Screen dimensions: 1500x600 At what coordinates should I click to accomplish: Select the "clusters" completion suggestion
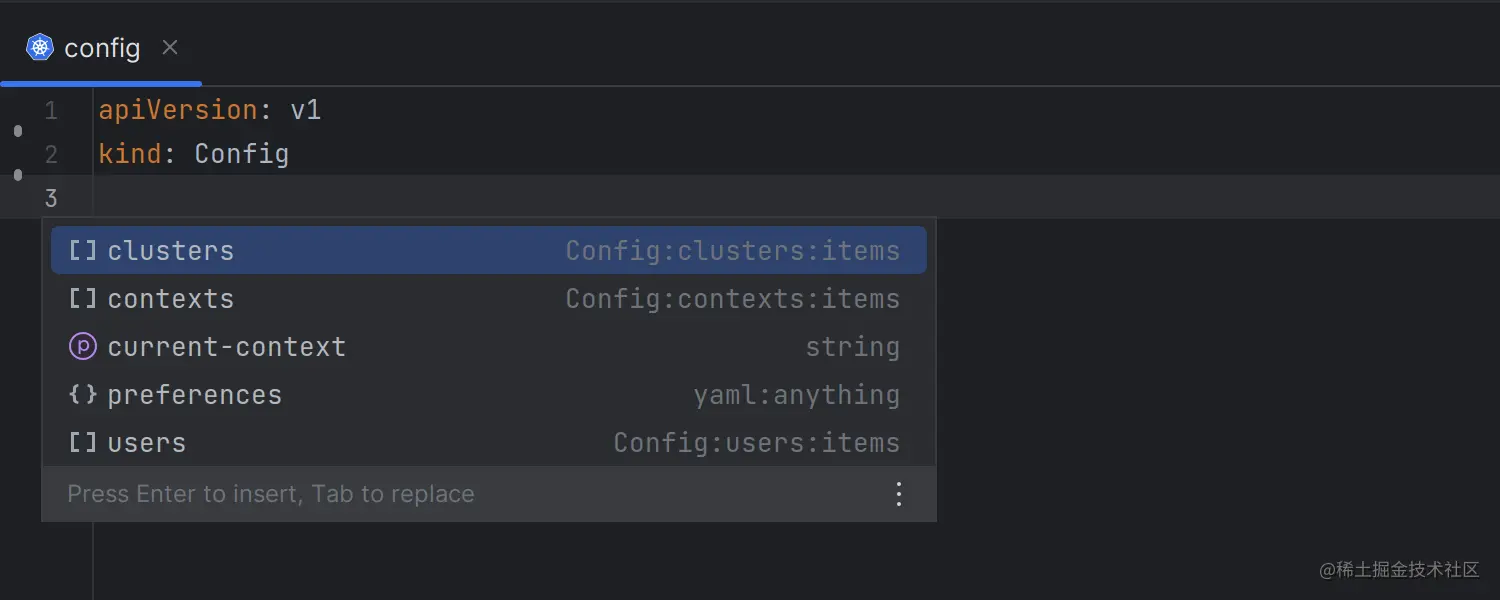[x=171, y=250]
